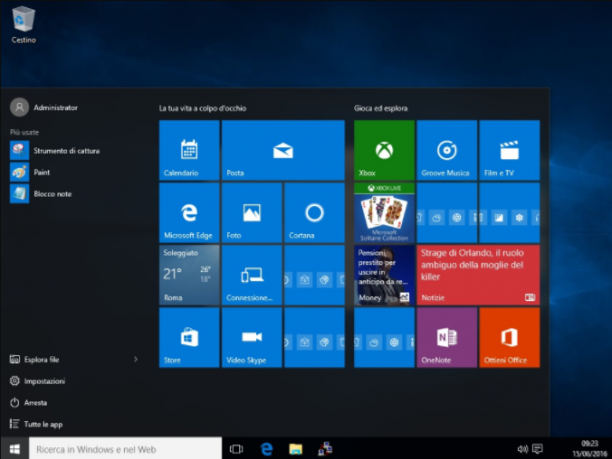Click the volume speaker tray icon
The image size is (612, 459).
tap(522, 449)
